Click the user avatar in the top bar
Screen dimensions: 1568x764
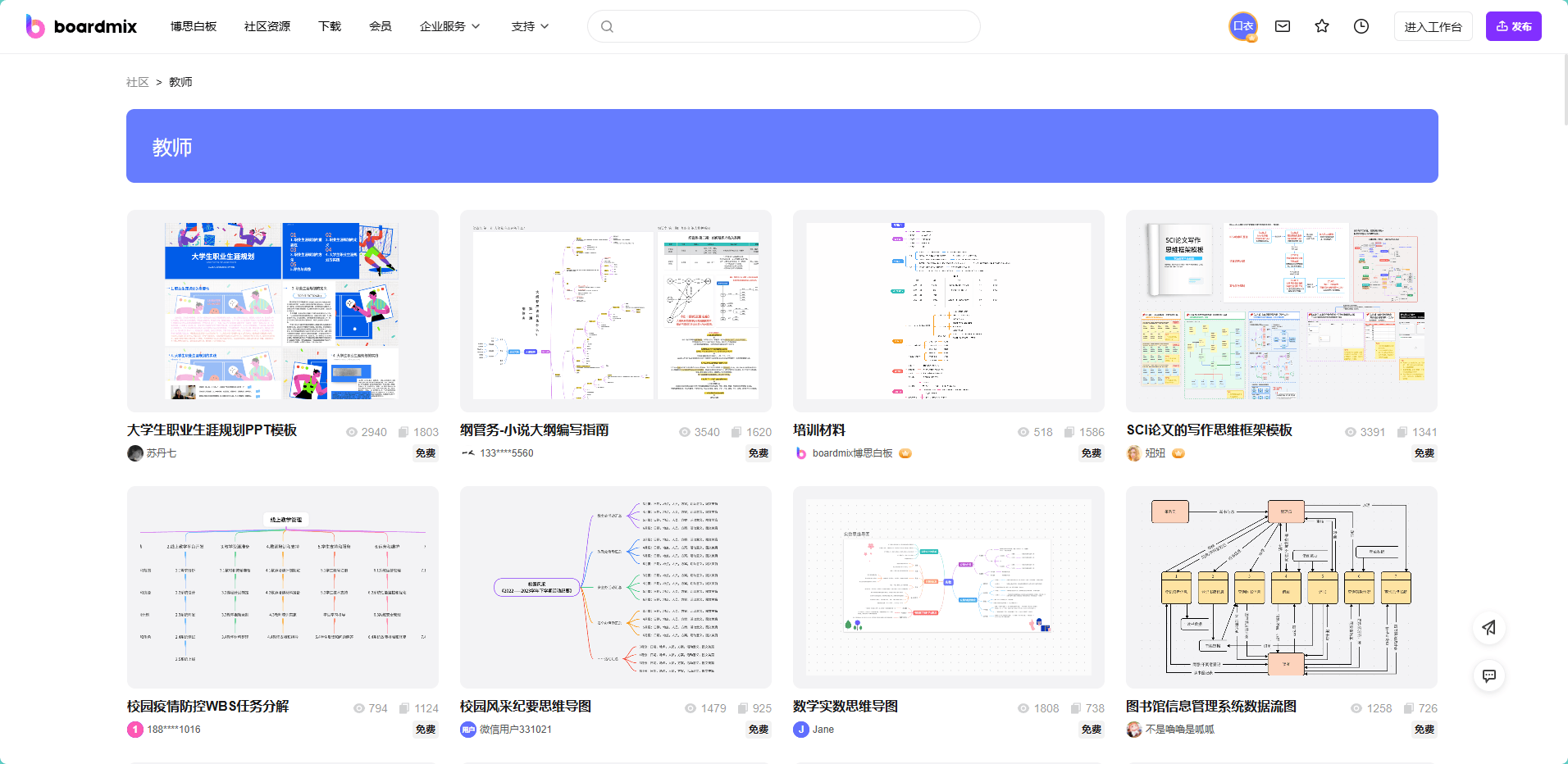pyautogui.click(x=1243, y=25)
